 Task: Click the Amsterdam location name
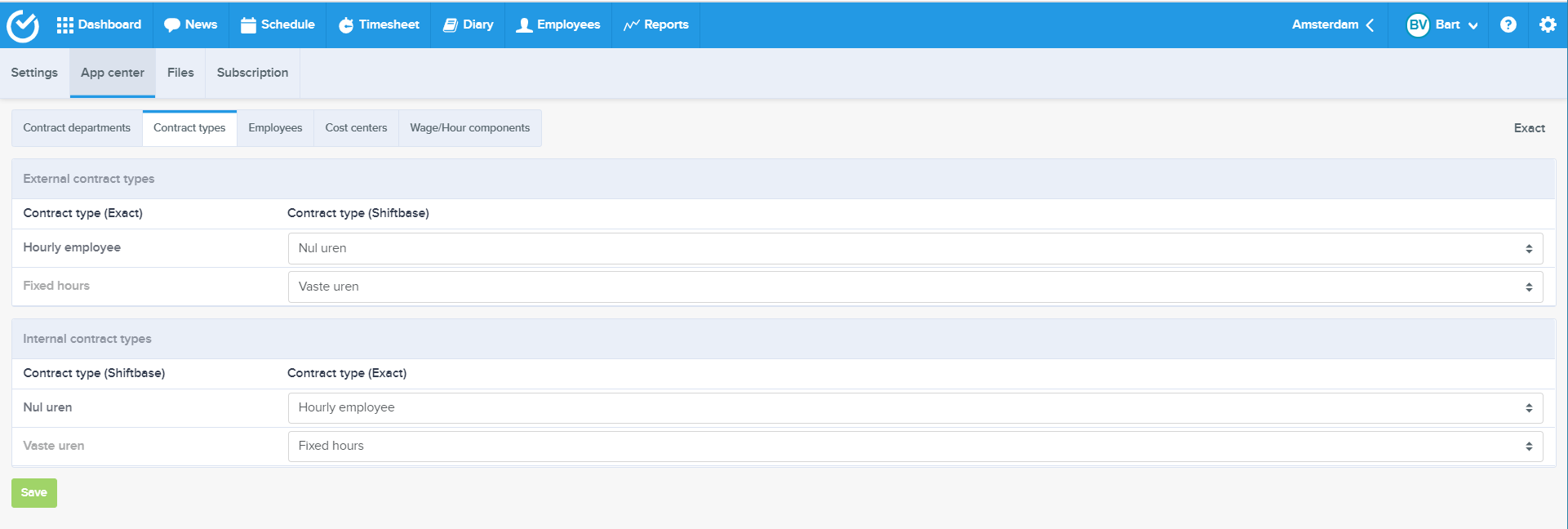tap(1325, 24)
